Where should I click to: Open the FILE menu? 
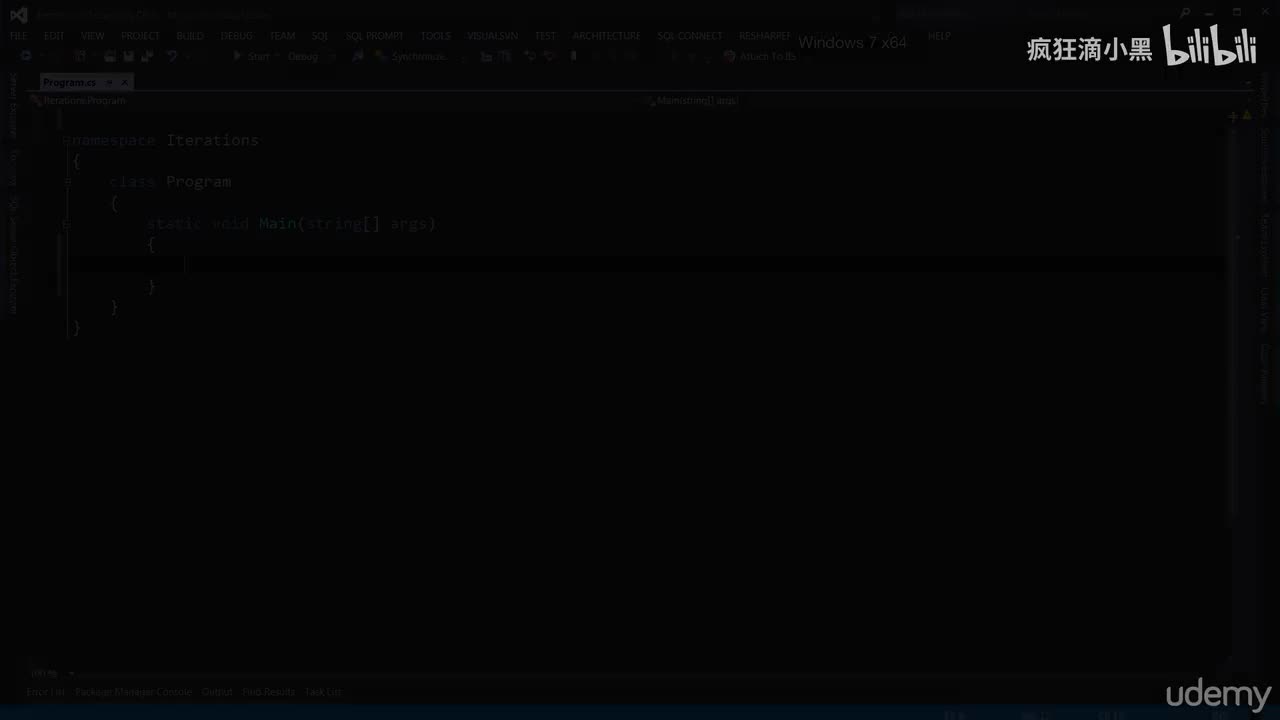pyautogui.click(x=19, y=36)
